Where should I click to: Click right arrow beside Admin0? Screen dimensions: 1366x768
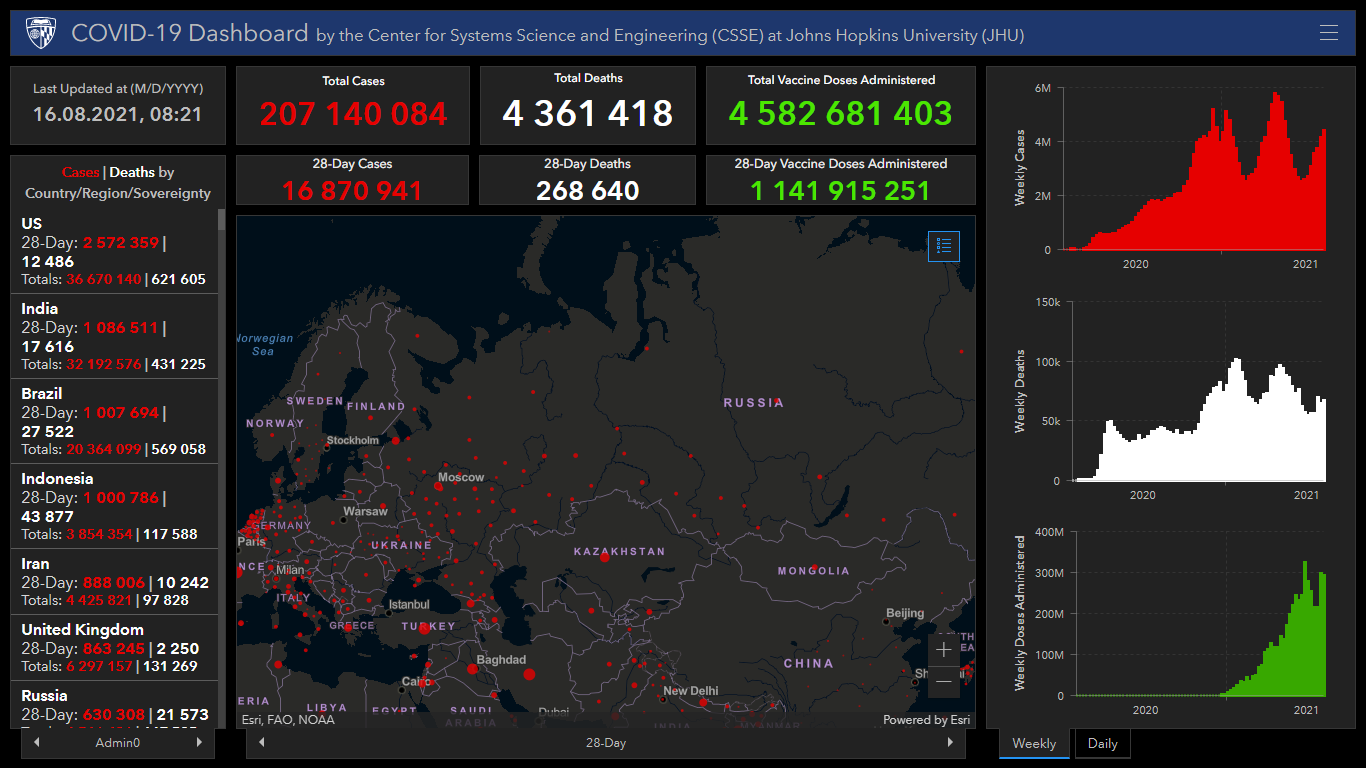pos(199,743)
